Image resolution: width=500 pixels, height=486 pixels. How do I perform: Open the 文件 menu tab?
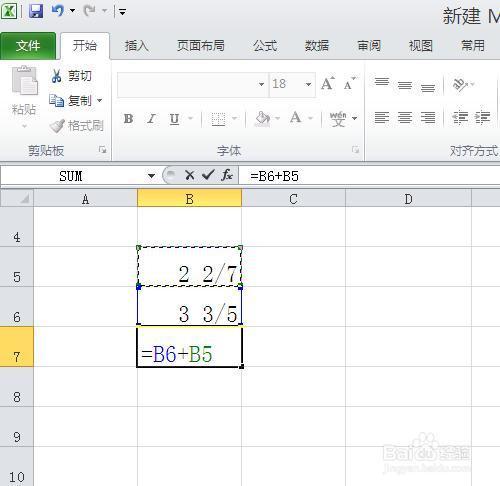28,46
